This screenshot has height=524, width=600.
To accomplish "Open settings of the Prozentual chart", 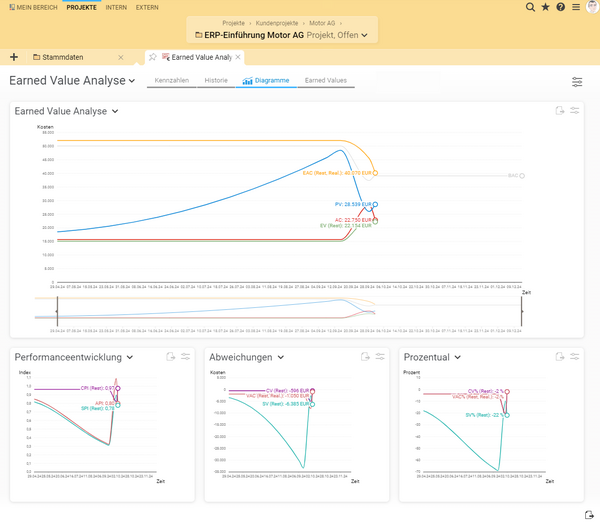I will [576, 356].
